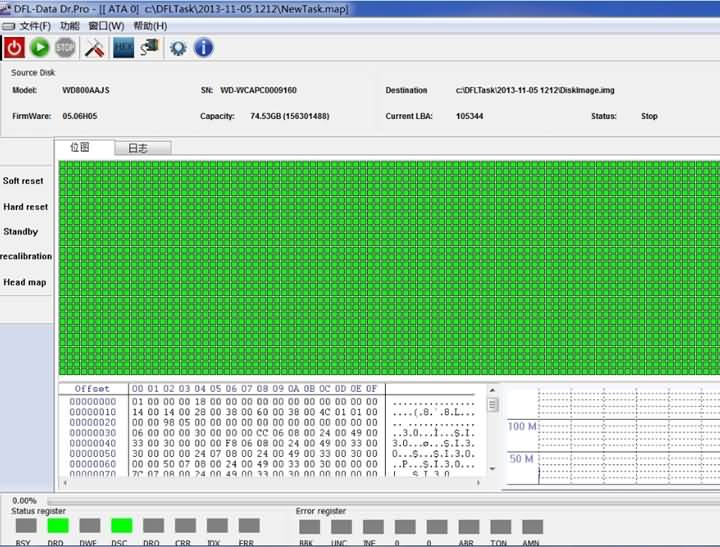Screen dimensions: 720x547
Task: Click the green DSC status indicator
Action: tap(121, 525)
